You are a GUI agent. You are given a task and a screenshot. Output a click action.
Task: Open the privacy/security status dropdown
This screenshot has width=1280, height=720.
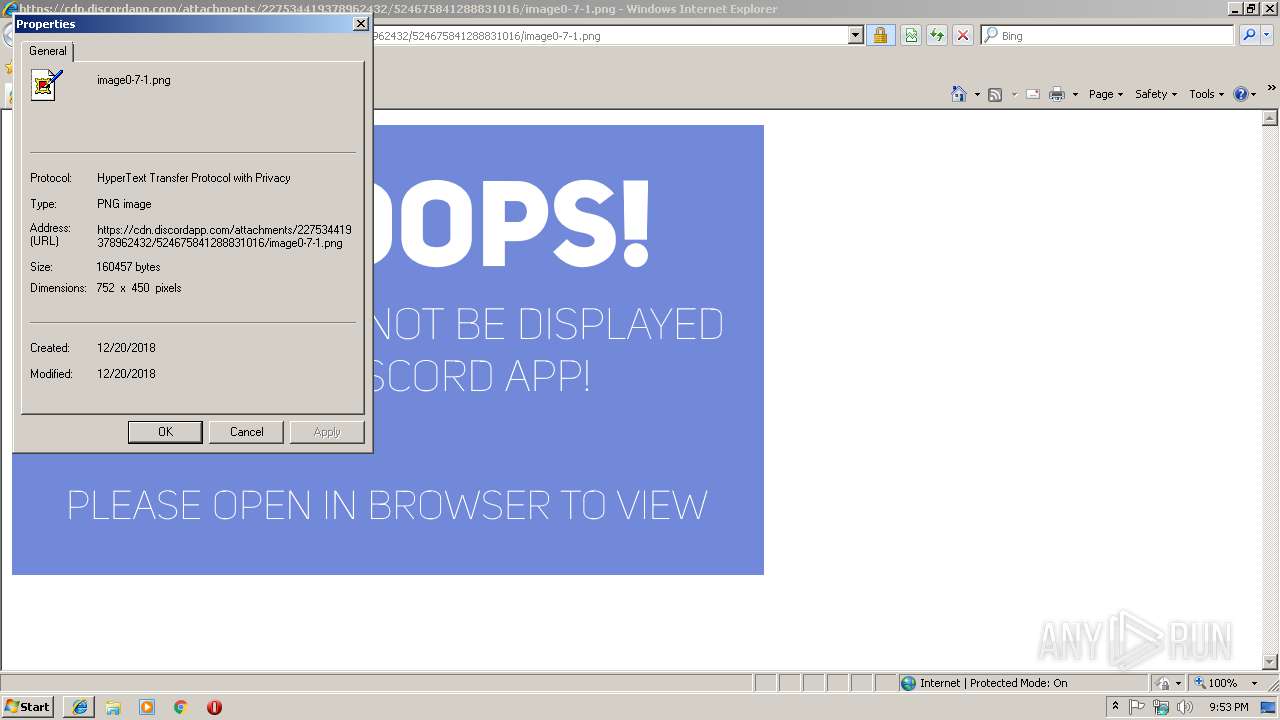[1168, 683]
